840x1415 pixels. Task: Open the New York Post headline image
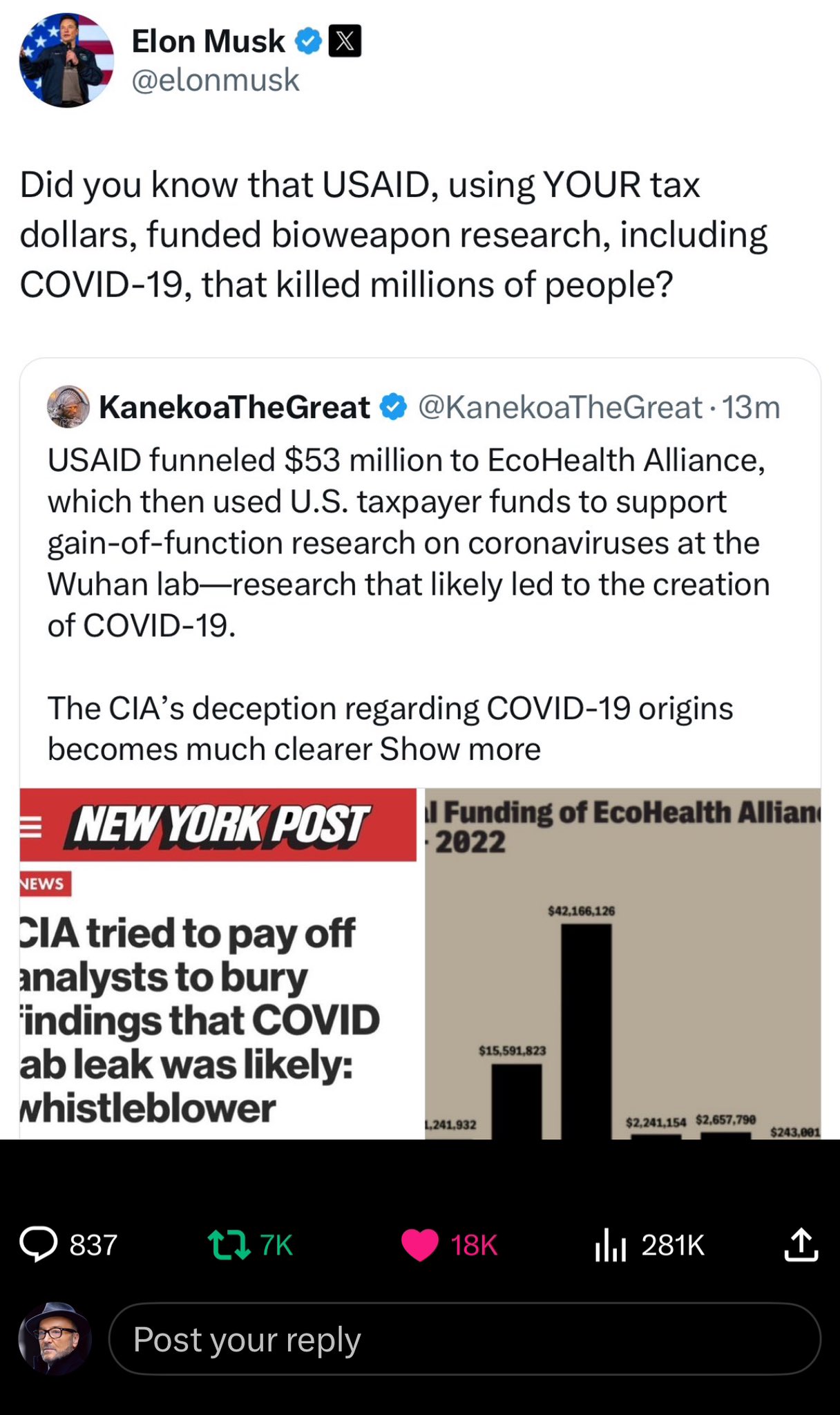[218, 964]
